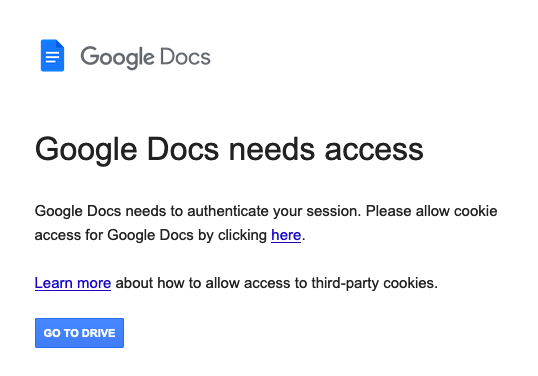The height and width of the screenshot is (376, 538).
Task: Click the blue Google Docs file icon
Action: click(x=52, y=56)
